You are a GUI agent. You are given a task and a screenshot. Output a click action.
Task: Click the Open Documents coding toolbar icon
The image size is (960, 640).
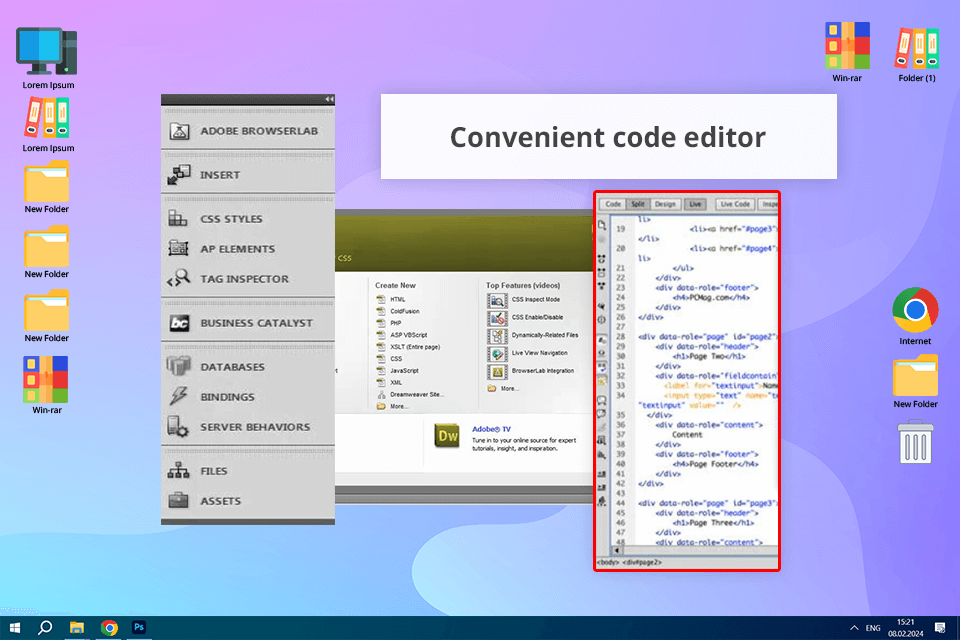602,225
